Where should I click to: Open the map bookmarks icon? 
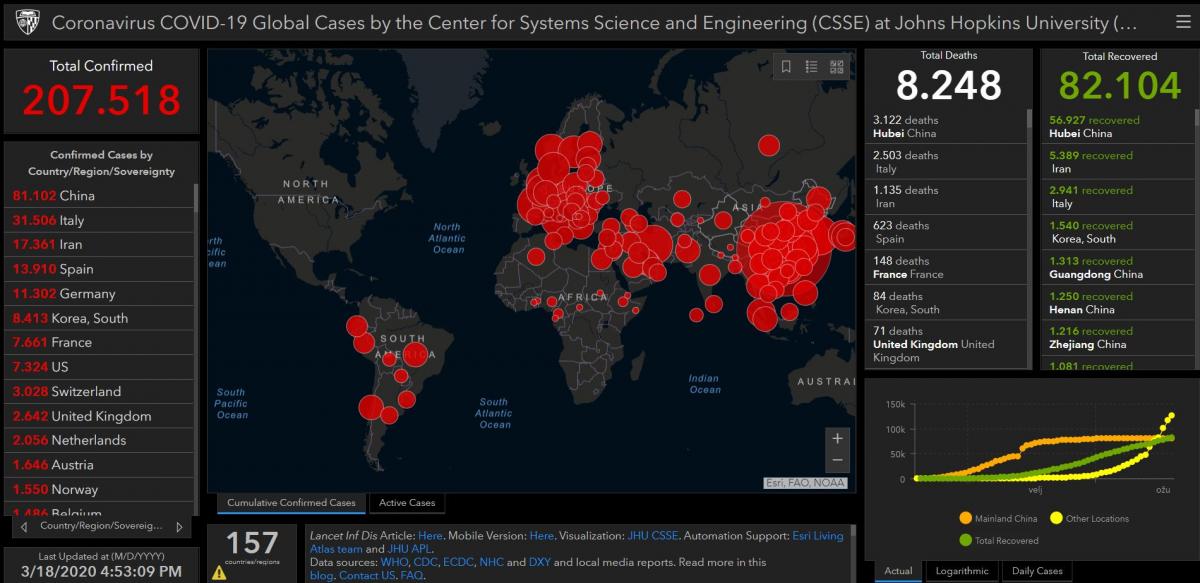(x=786, y=67)
